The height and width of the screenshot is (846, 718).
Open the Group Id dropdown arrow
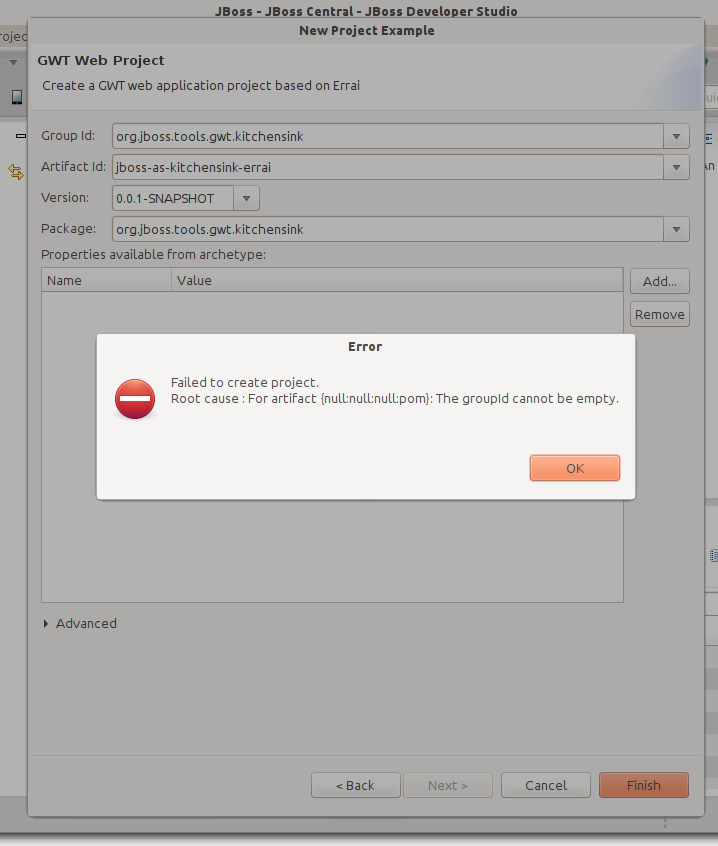tap(676, 137)
